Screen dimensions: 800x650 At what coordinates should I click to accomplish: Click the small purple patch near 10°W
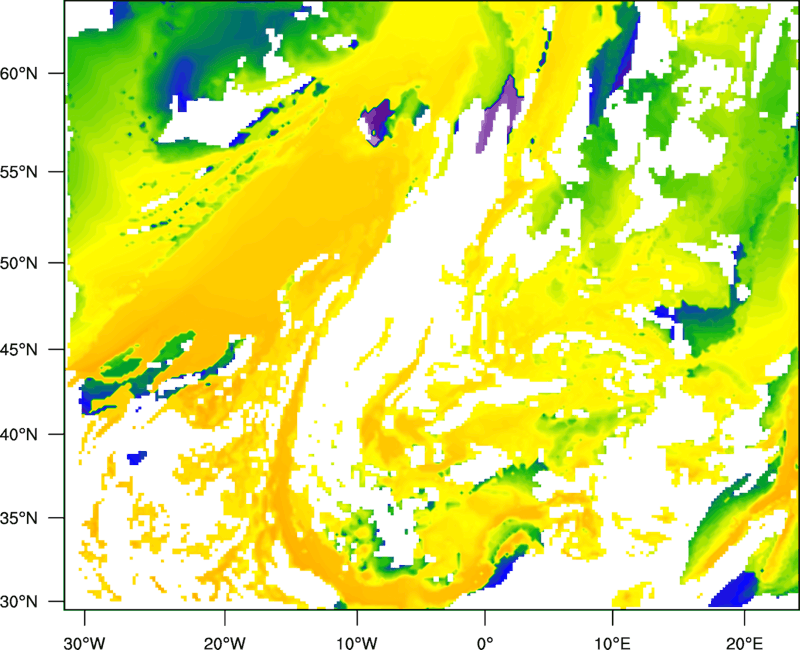376,121
